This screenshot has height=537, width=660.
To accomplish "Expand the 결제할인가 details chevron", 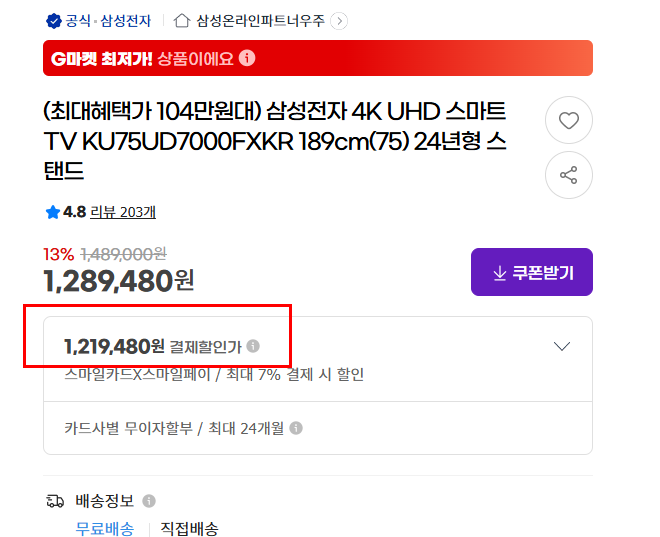I will pyautogui.click(x=562, y=346).
